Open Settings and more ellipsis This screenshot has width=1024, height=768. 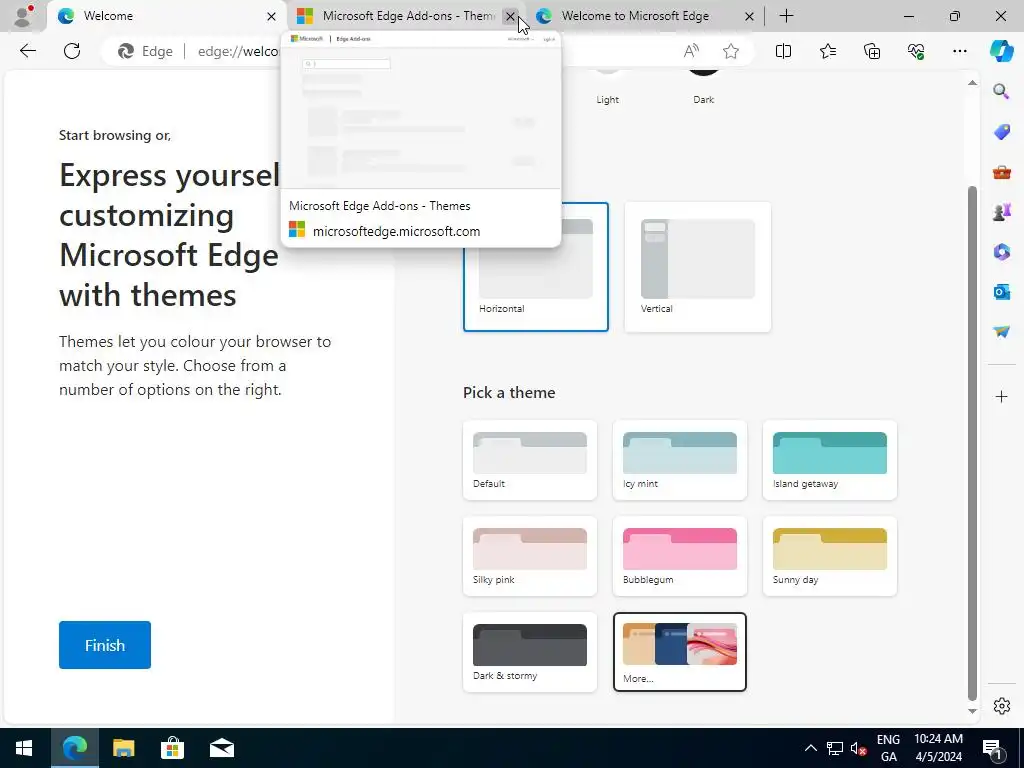point(959,51)
